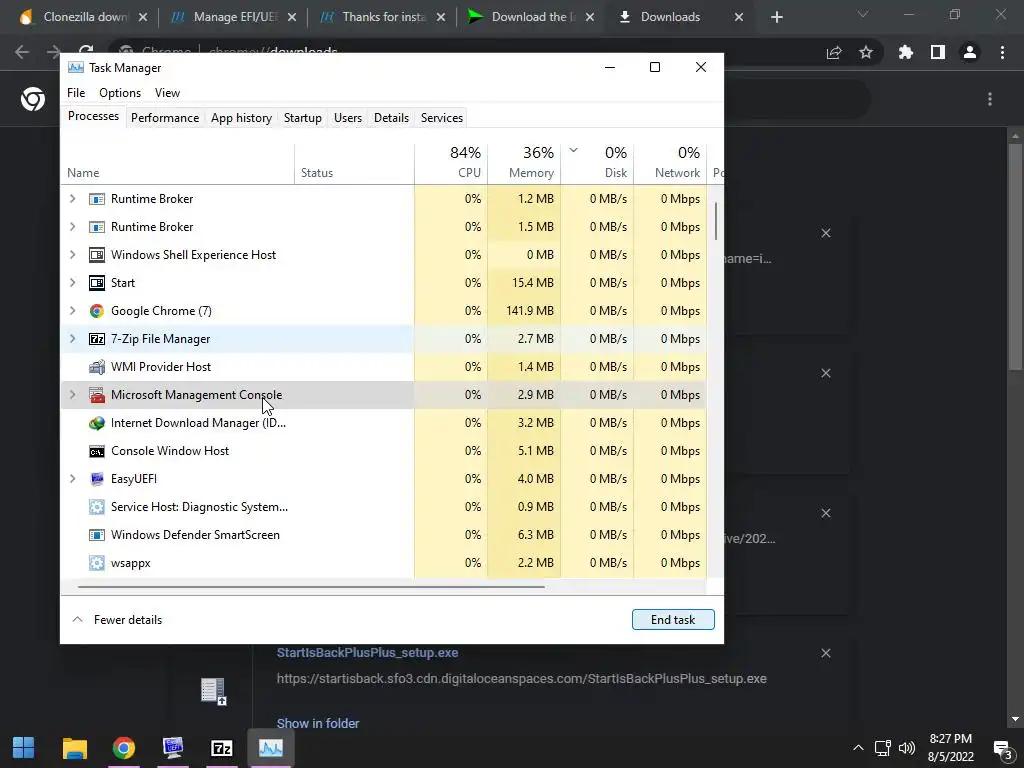Click the Google Chrome process icon
The height and width of the screenshot is (768, 1024).
97,311
